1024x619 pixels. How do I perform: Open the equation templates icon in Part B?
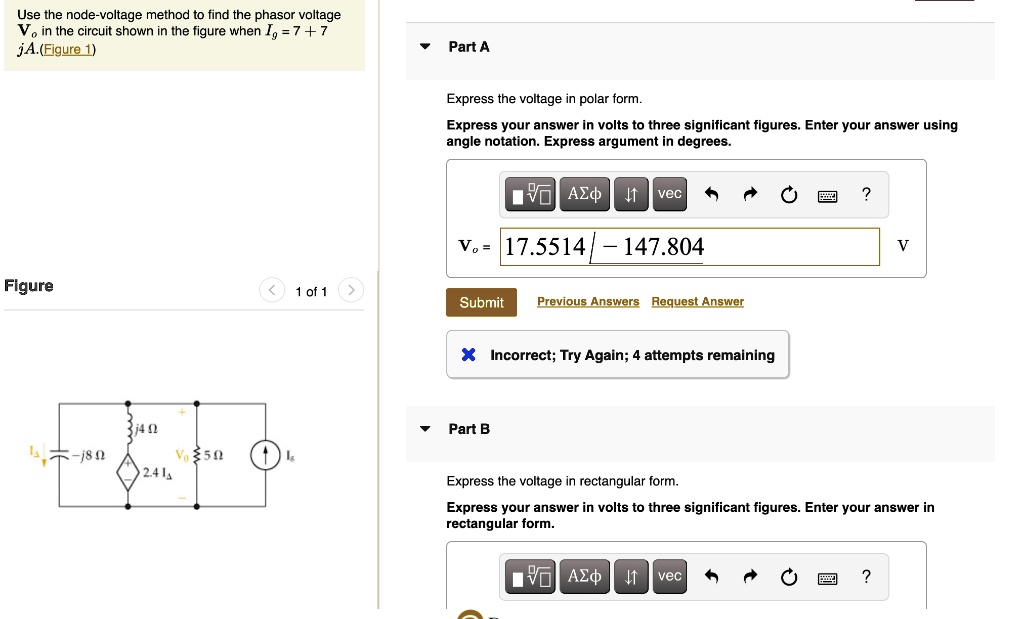tap(529, 576)
